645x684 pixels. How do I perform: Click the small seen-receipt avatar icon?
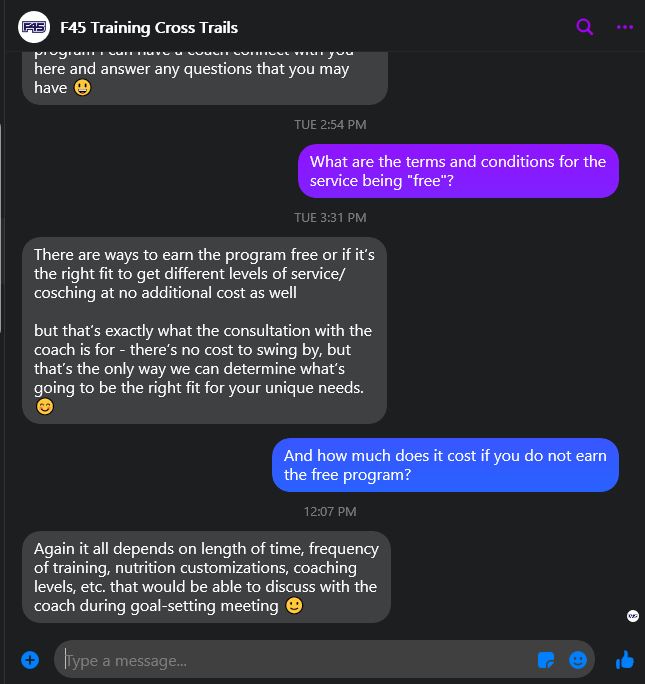tap(632, 616)
